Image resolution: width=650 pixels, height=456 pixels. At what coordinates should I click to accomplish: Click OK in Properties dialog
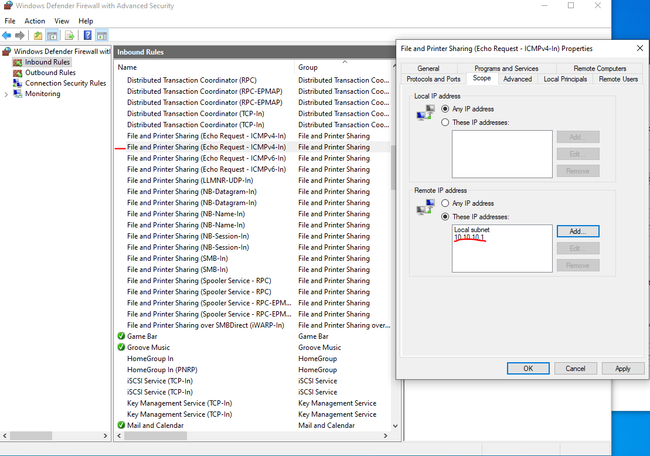(x=528, y=369)
